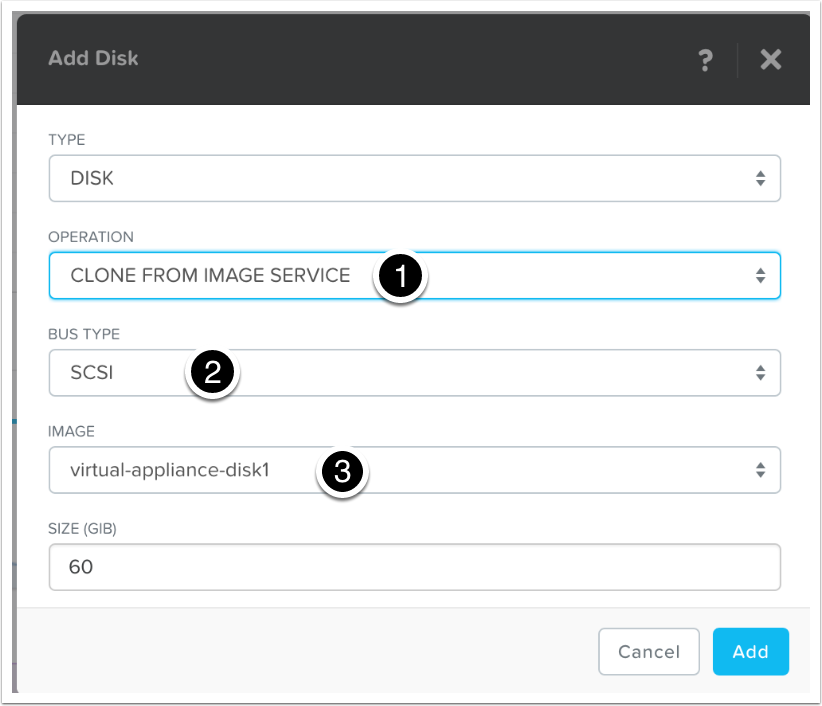822x706 pixels.
Task: Click the OPERATION field label
Action: [91, 237]
